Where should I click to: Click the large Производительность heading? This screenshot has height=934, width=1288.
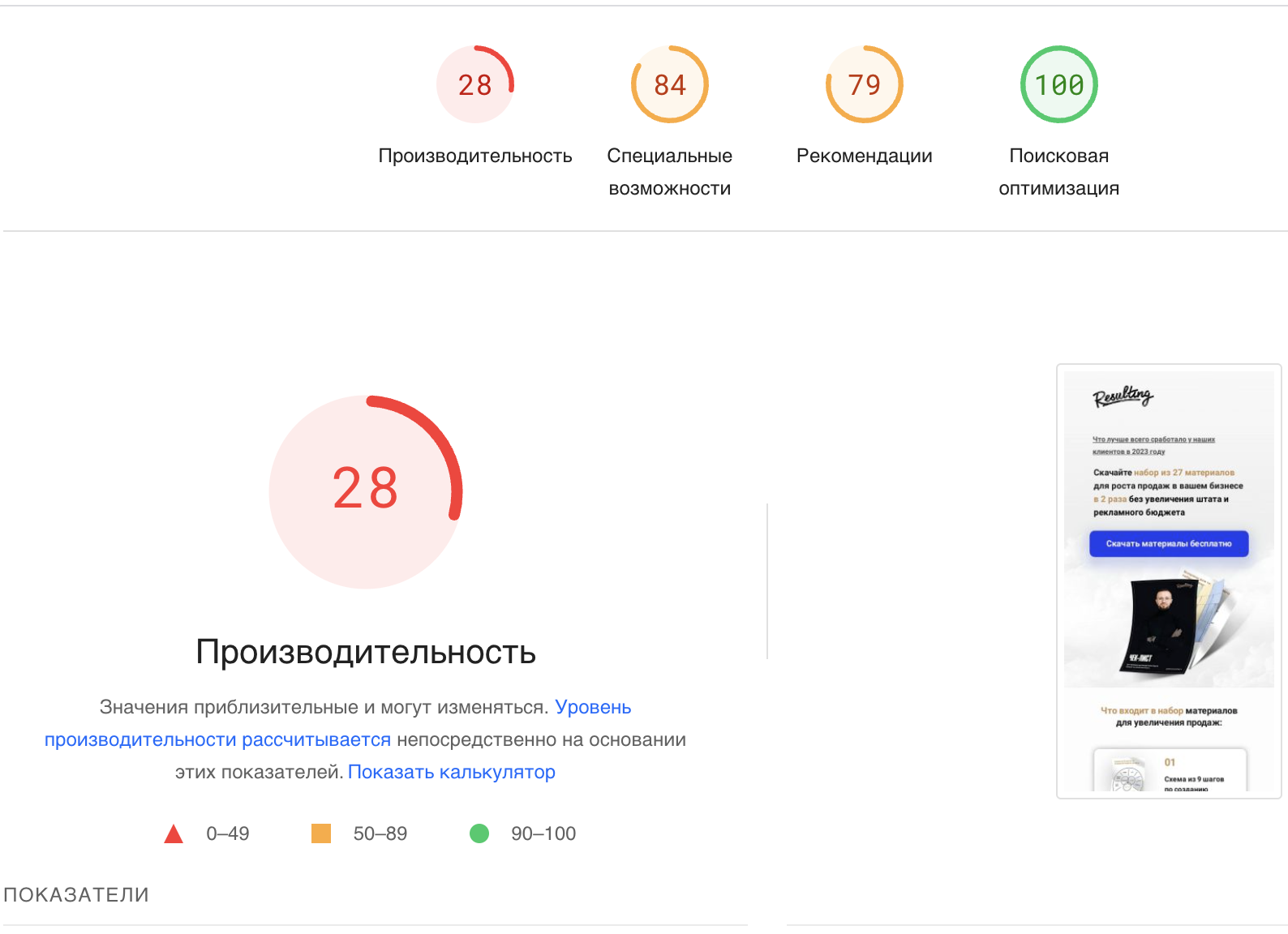pyautogui.click(x=366, y=652)
